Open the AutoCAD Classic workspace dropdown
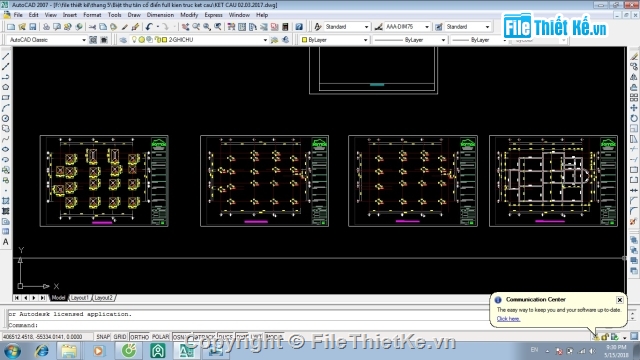 click(47, 40)
